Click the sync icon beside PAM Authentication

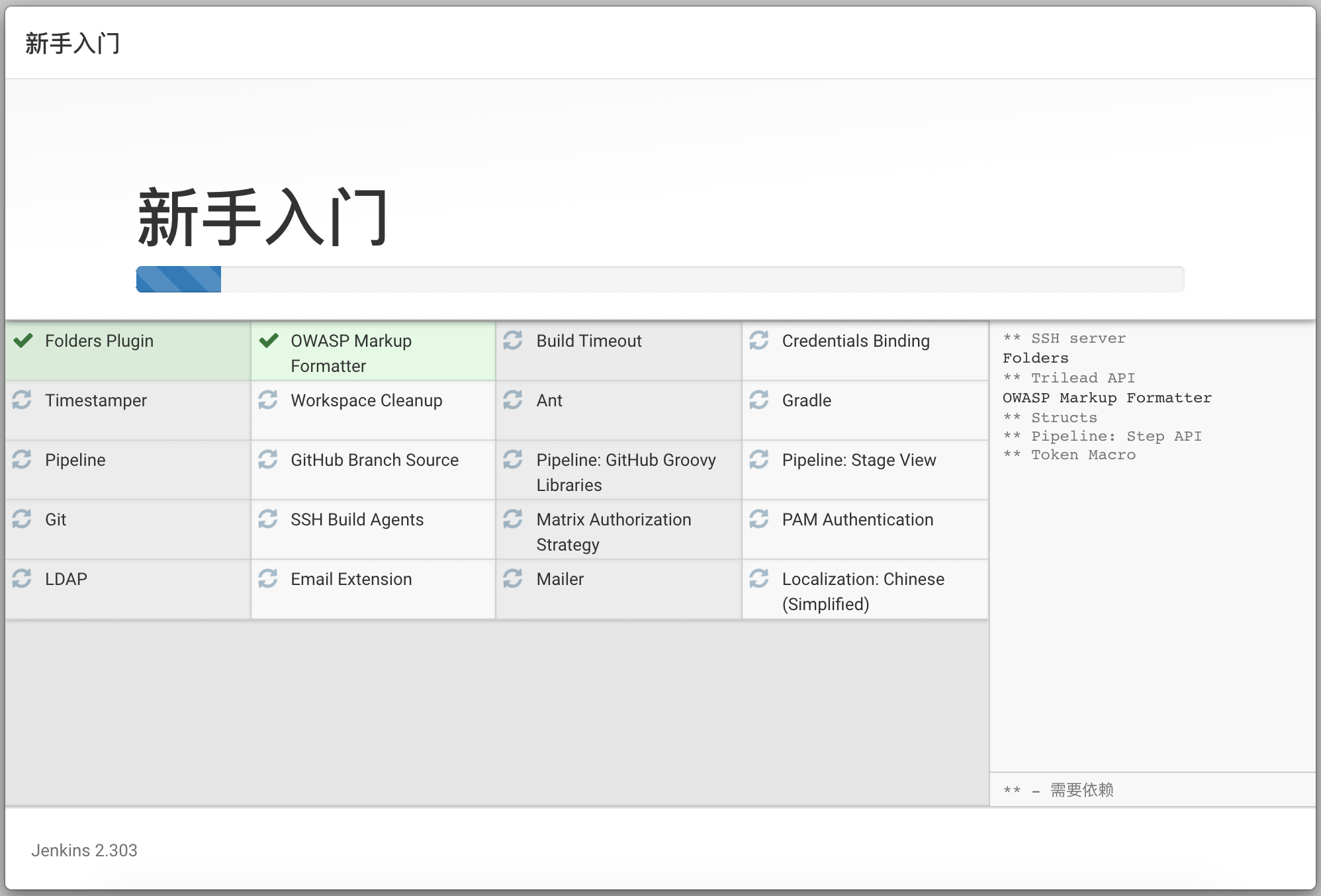click(759, 519)
